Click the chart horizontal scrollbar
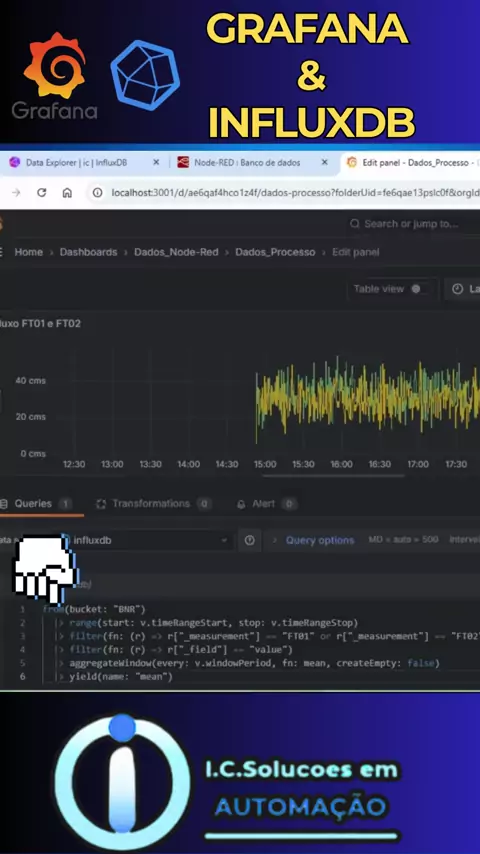This screenshot has height=854, width=480. [333, 475]
